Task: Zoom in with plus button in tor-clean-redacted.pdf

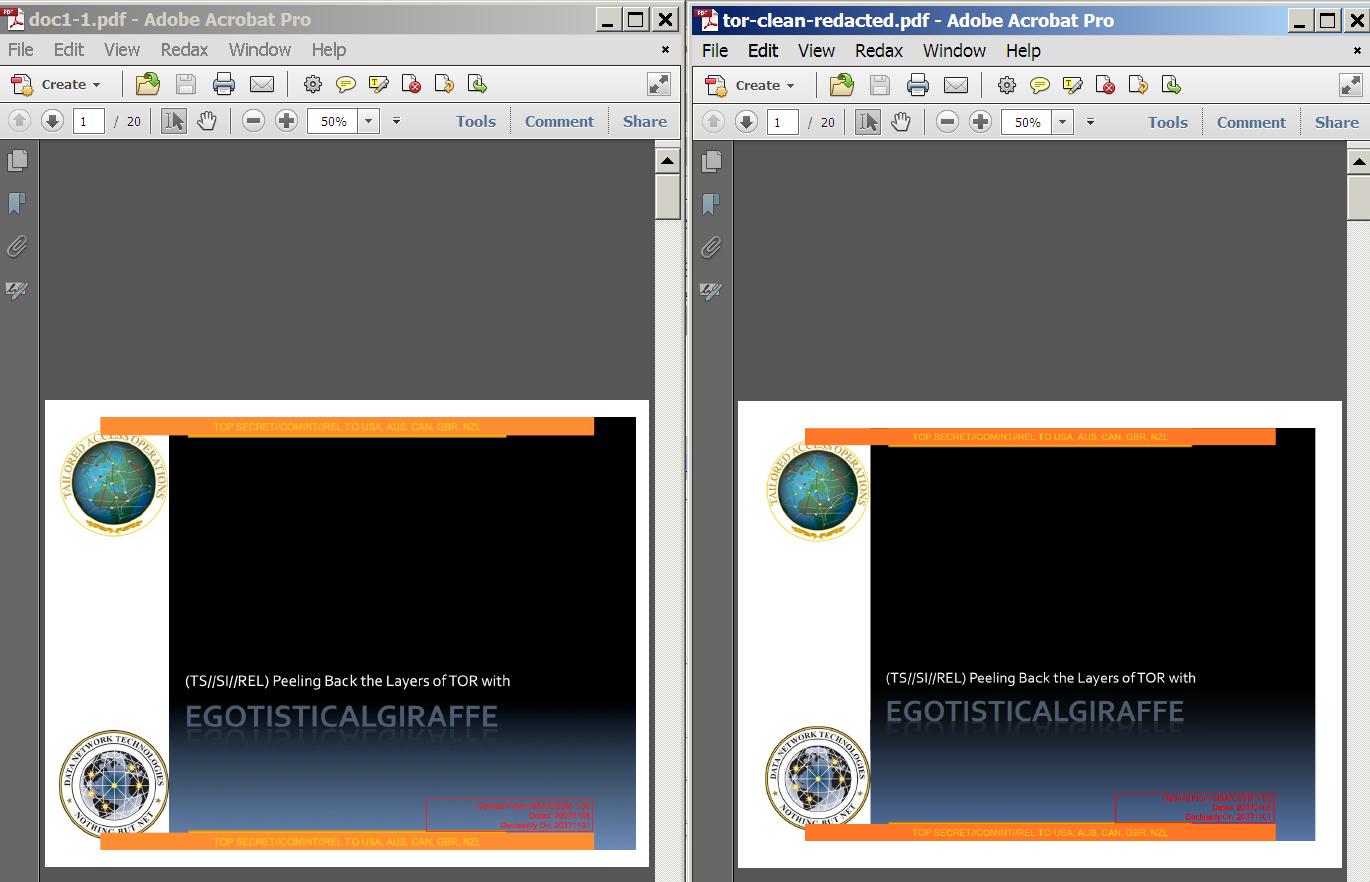Action: click(x=981, y=122)
